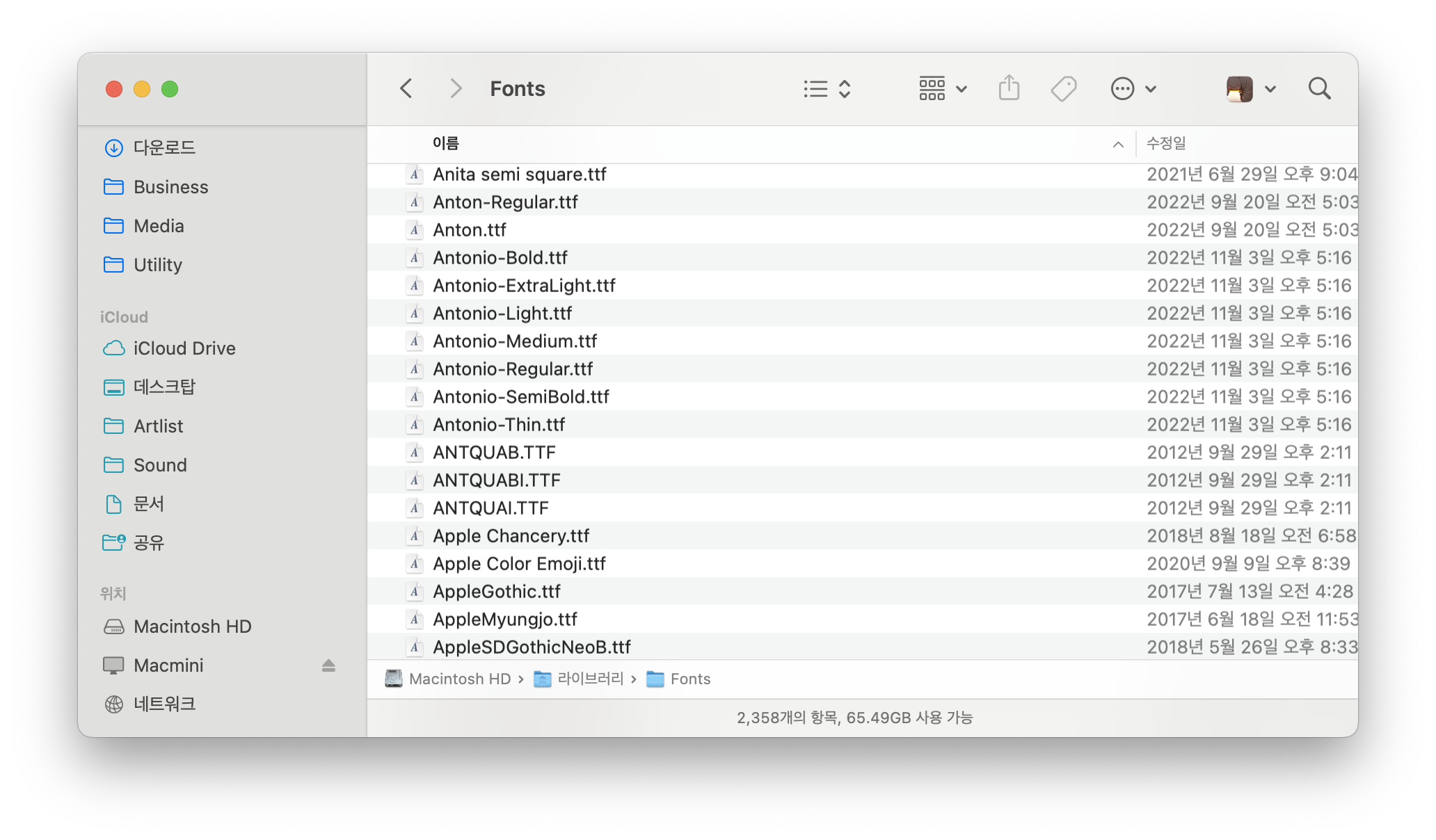Screen dimensions: 1436x840
Task: Open iCloud Drive in the sidebar
Action: pyautogui.click(x=184, y=348)
